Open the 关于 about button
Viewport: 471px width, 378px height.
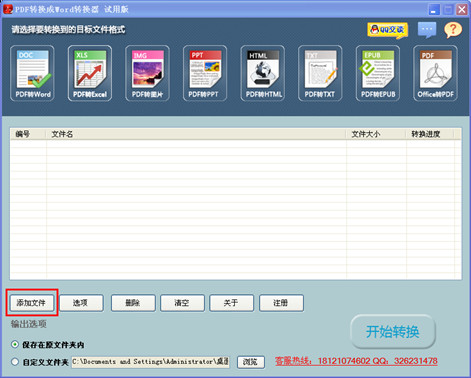click(231, 303)
